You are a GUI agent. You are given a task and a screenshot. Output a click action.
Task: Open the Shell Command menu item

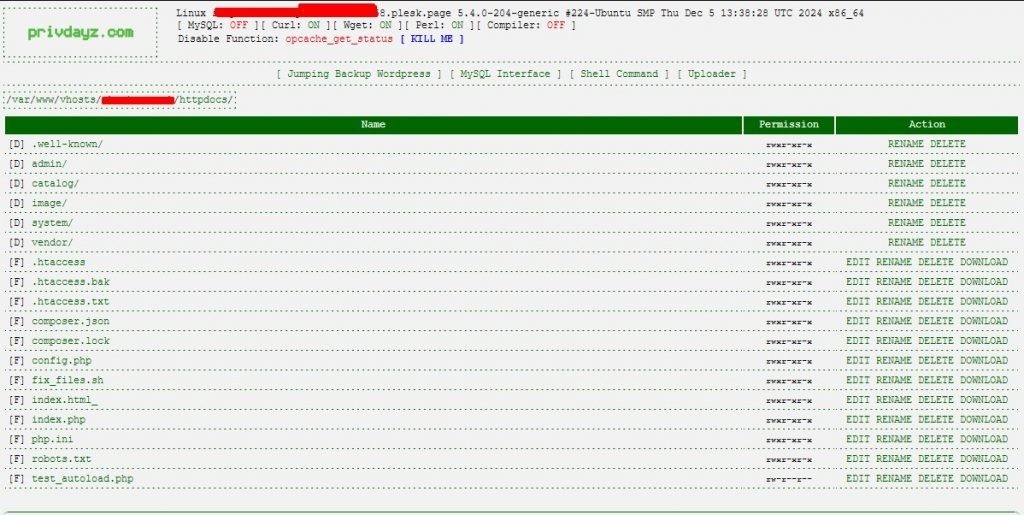(x=619, y=74)
